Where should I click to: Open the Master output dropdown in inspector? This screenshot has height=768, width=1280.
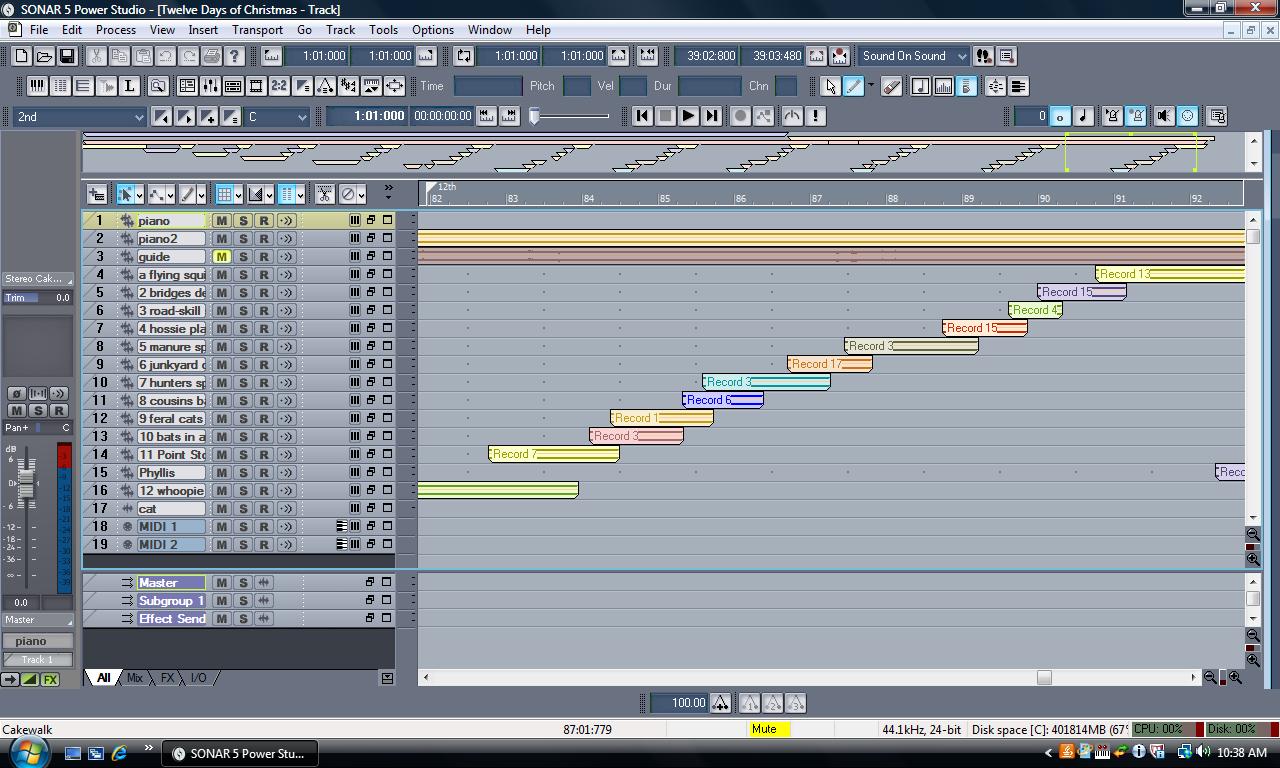37,620
